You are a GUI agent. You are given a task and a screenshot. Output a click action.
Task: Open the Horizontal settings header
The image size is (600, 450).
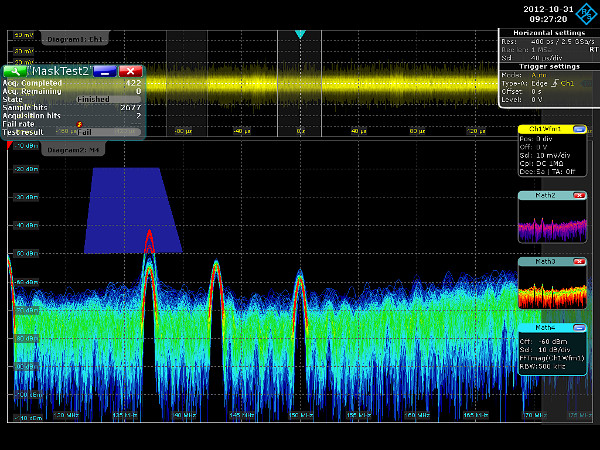coord(549,33)
